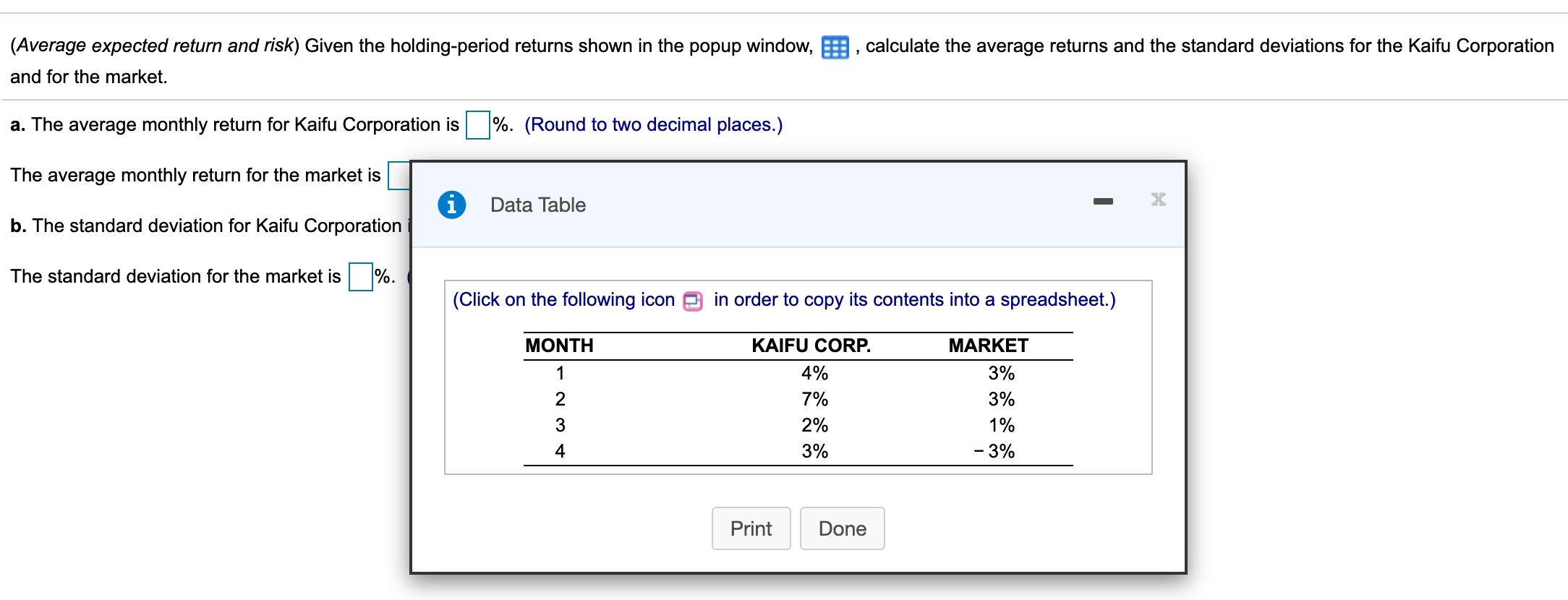Click market return 3% for month 2
The image size is (1568, 600).
[x=1002, y=399]
